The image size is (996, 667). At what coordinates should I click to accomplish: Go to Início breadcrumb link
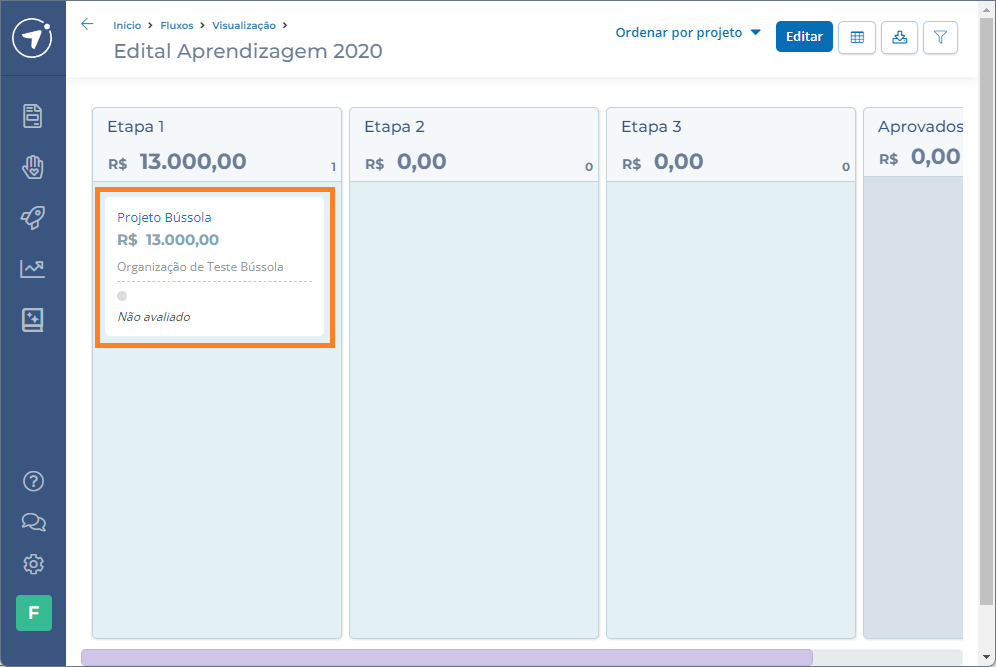pos(127,25)
